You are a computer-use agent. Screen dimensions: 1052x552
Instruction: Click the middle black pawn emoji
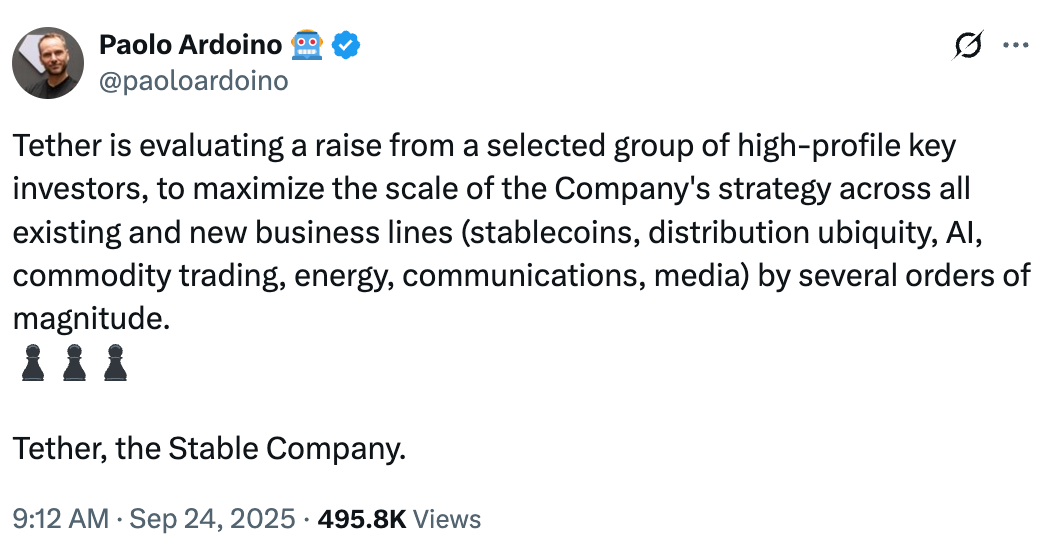[74, 363]
